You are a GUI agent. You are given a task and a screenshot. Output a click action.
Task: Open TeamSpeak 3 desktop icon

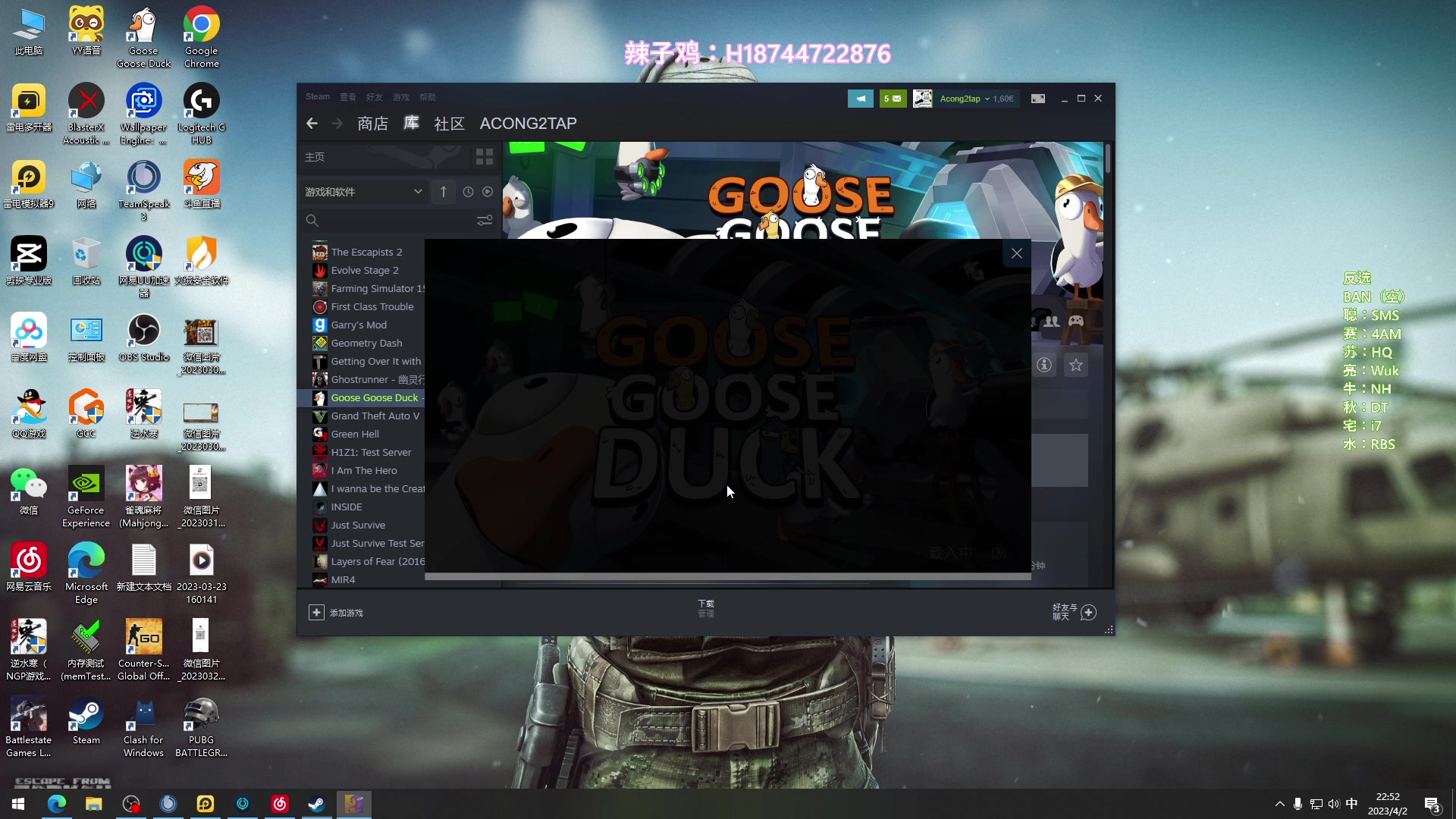(x=143, y=191)
